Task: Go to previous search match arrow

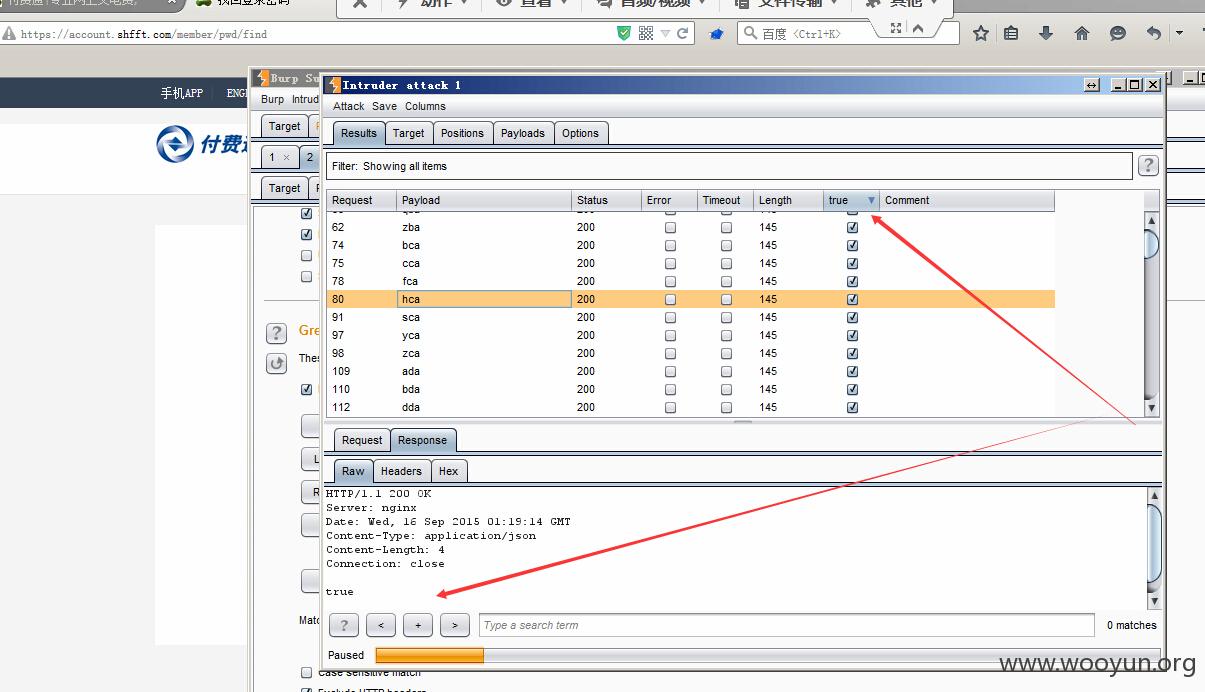Action: click(x=381, y=625)
